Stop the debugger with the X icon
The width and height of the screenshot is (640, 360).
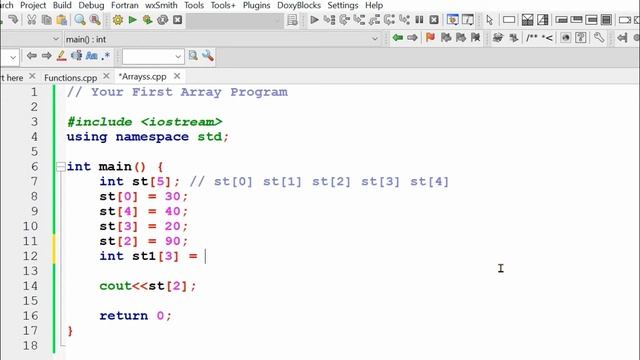tap(434, 20)
